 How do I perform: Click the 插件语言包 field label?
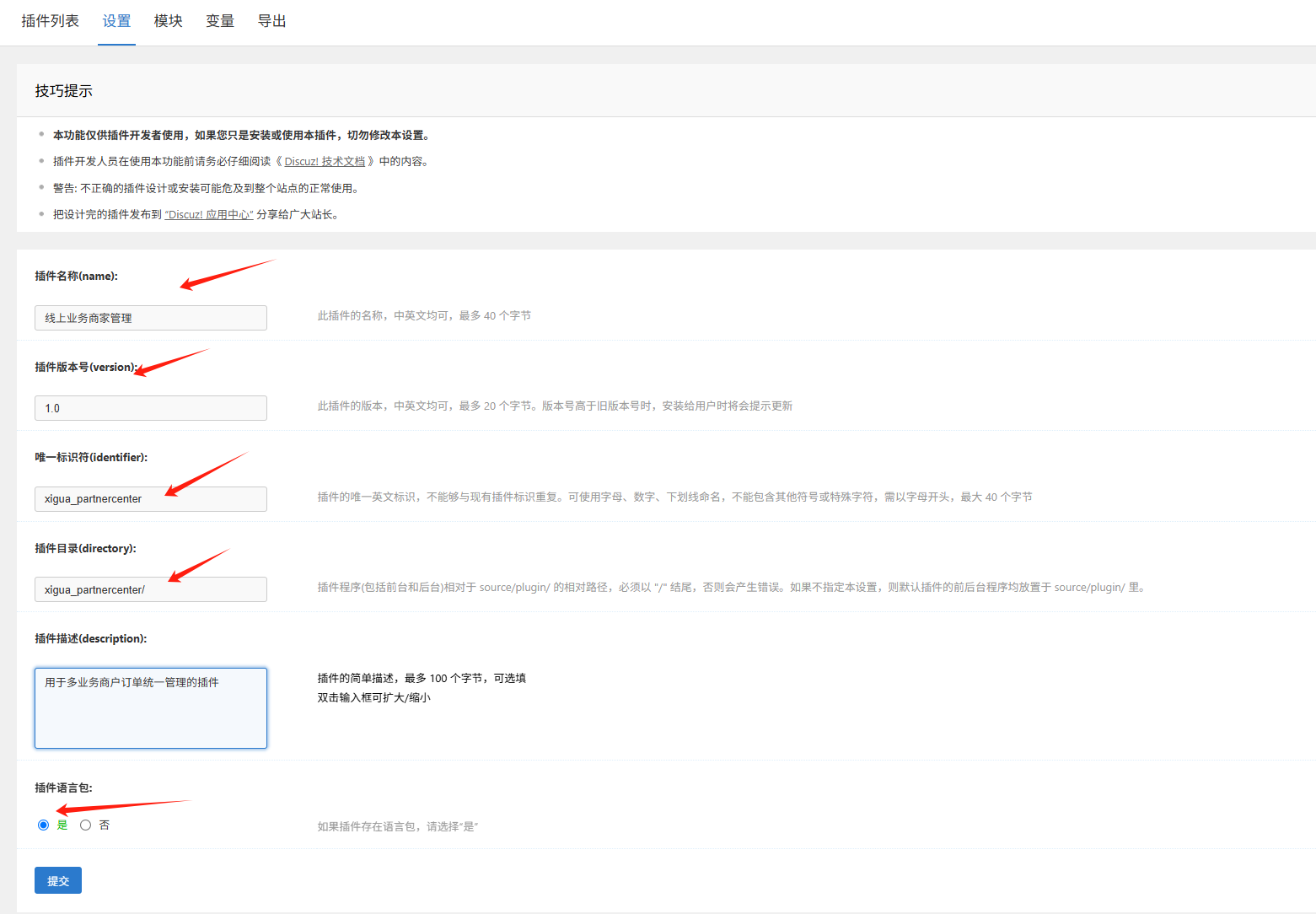point(63,788)
